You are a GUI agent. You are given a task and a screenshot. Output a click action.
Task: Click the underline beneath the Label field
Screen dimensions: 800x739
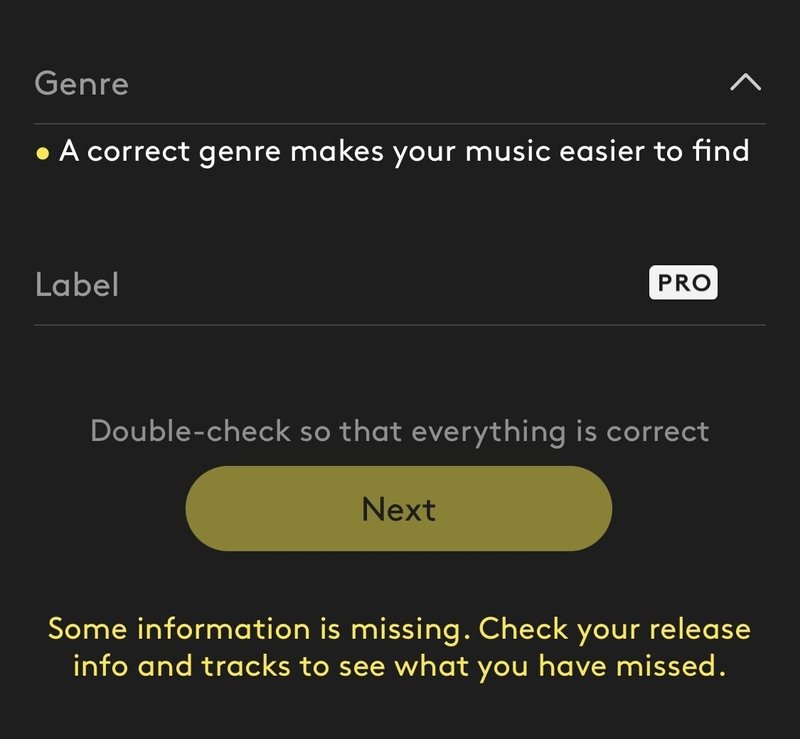[x=399, y=324]
